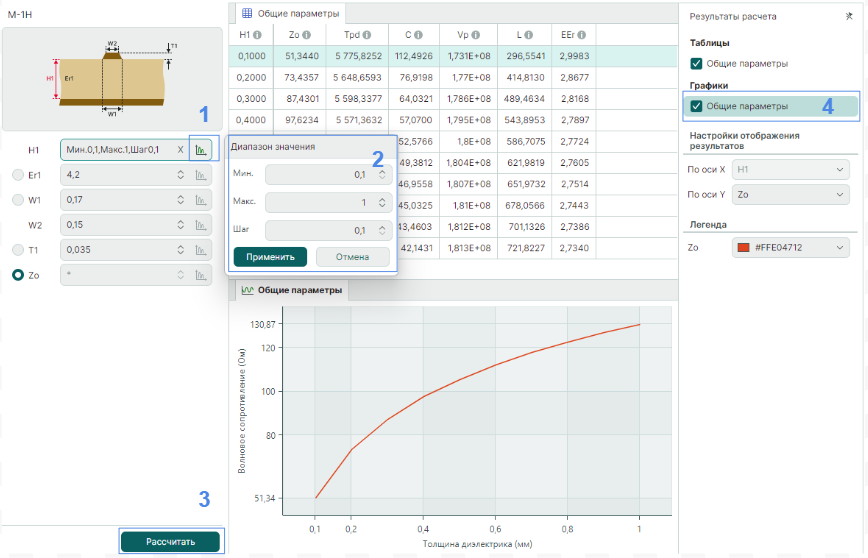The height and width of the screenshot is (558, 868).
Task: Click the table icon on Общие параметры tab
Action: (247, 13)
